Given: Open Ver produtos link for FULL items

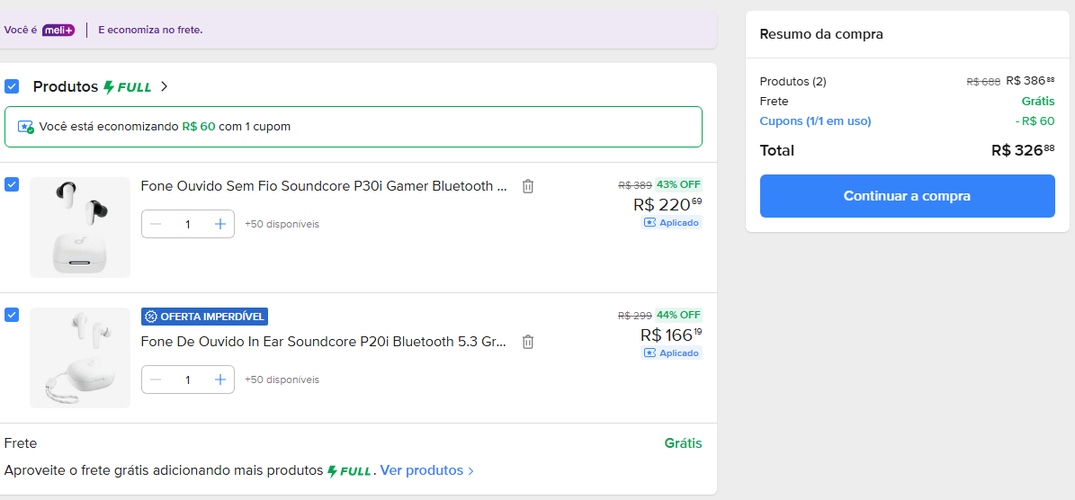Looking at the screenshot, I should [427, 471].
